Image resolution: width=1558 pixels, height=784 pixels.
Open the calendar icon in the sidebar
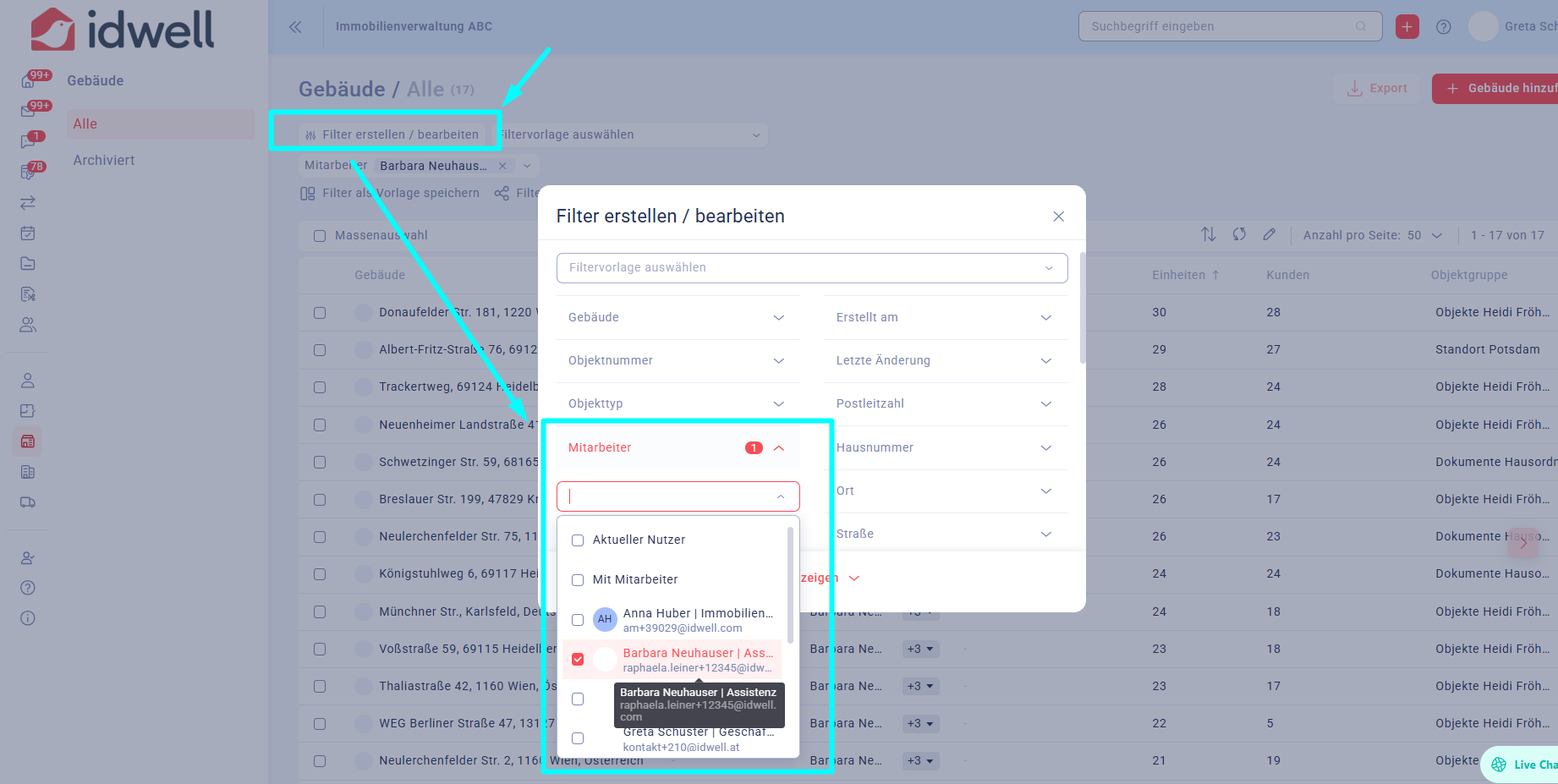[x=28, y=233]
